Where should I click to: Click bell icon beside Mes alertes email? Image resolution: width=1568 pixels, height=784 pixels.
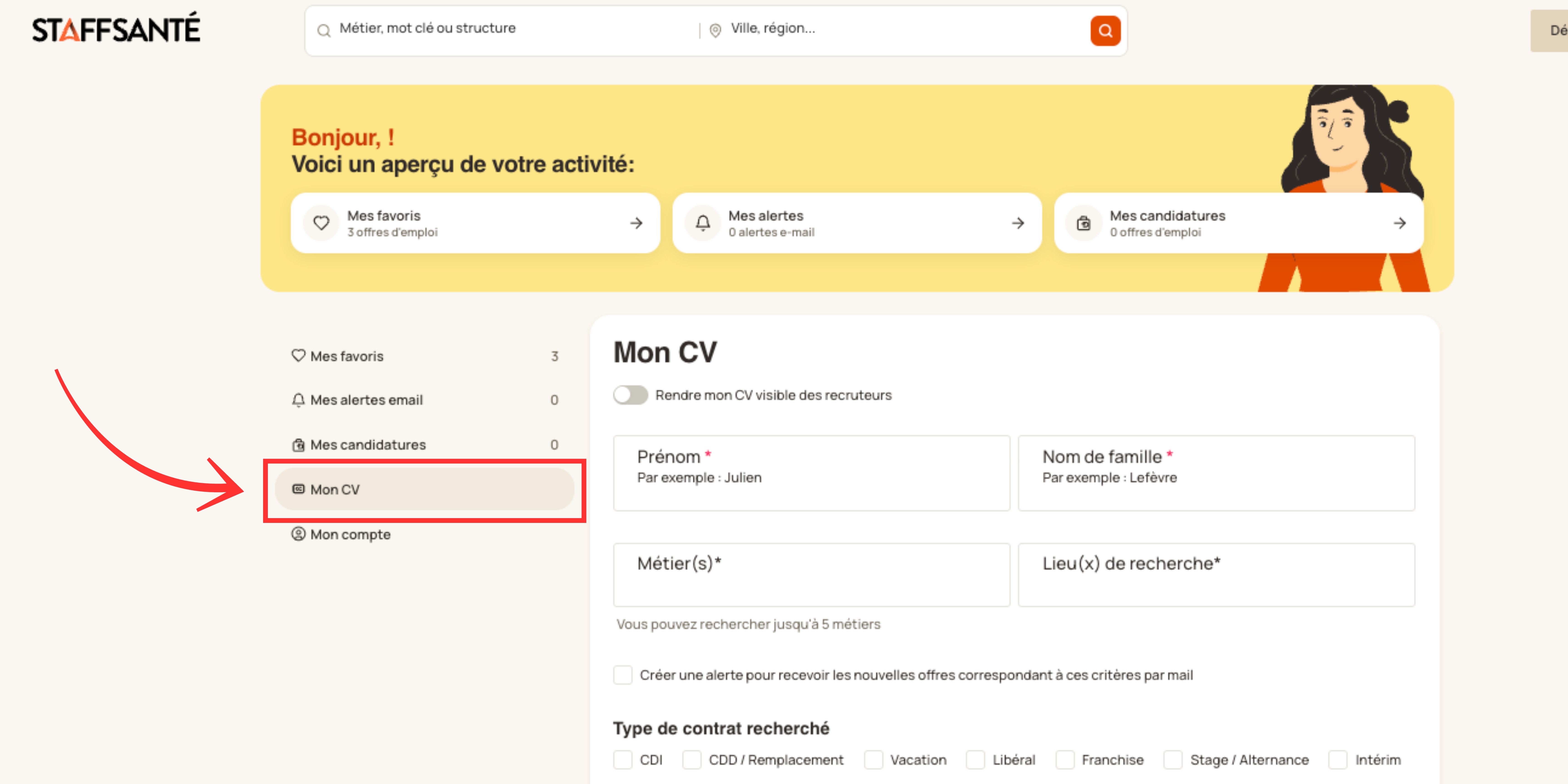(x=298, y=400)
